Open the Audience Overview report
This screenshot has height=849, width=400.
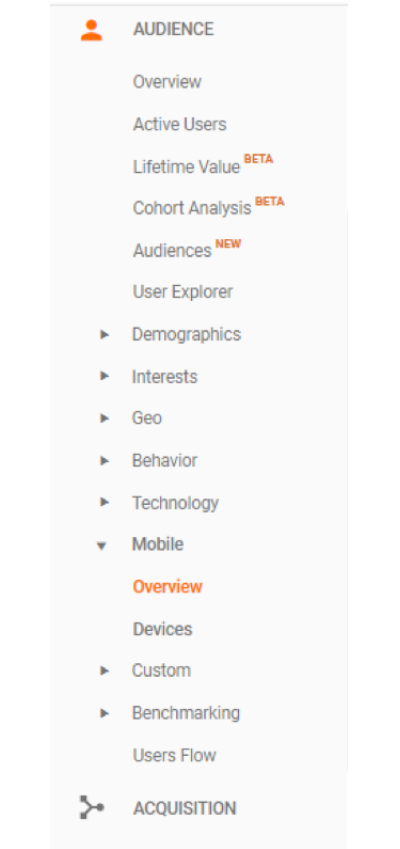167,82
